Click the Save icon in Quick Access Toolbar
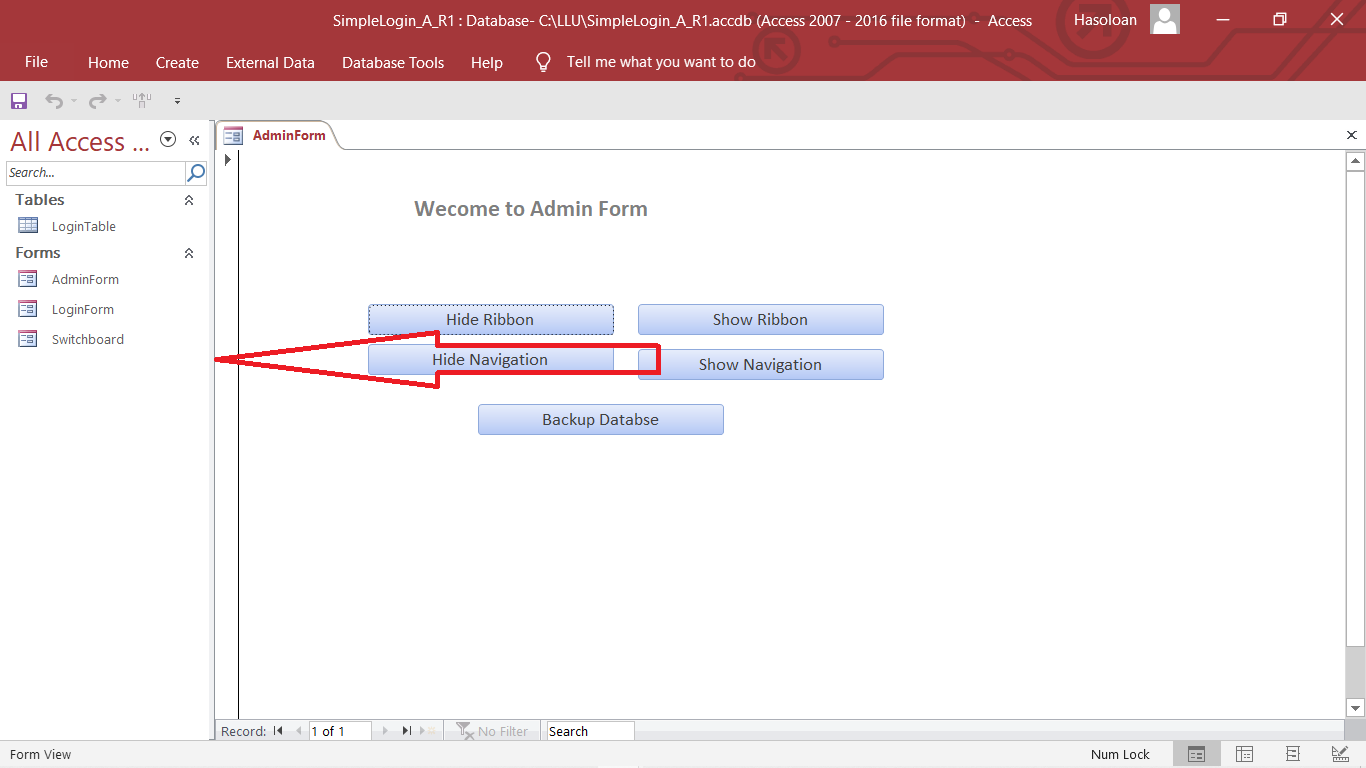The height and width of the screenshot is (768, 1366). point(18,101)
